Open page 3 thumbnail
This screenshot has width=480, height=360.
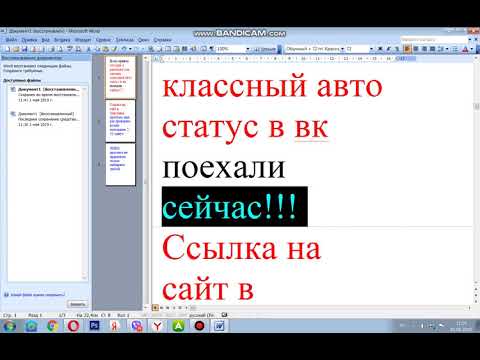[120, 164]
